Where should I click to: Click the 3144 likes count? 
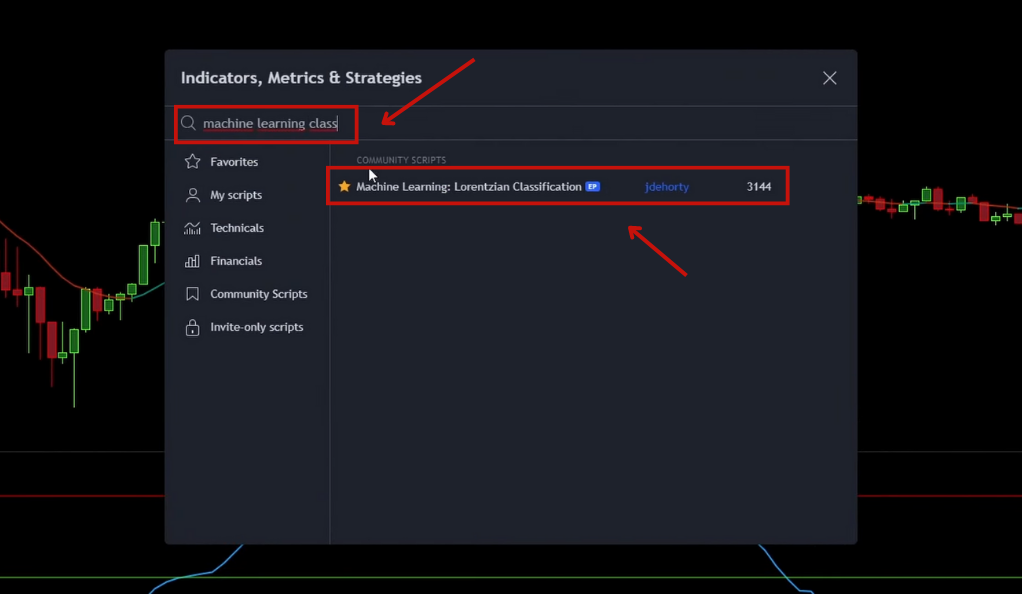pyautogui.click(x=759, y=186)
